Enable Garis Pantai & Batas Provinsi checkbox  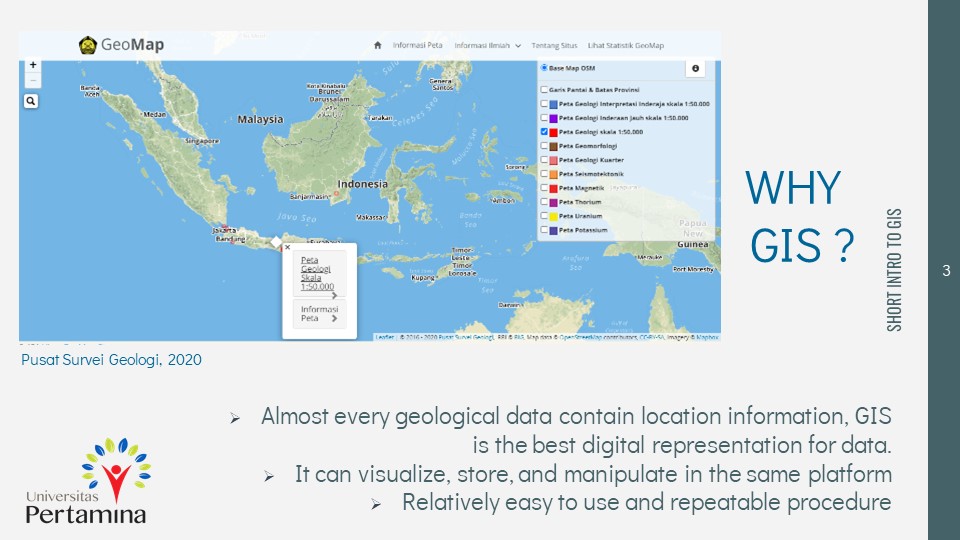(x=544, y=90)
